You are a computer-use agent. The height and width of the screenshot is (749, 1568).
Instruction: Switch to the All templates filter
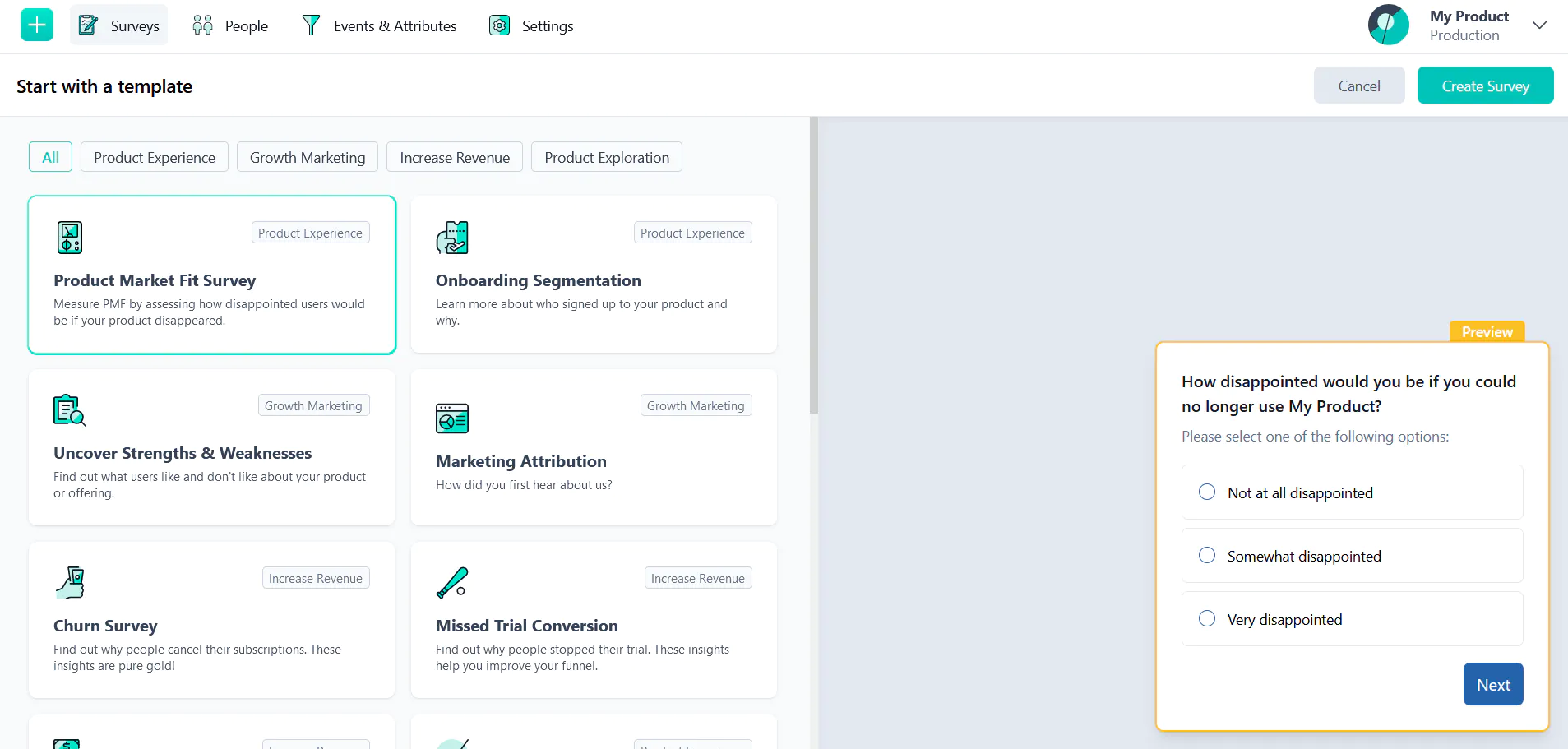coord(50,156)
